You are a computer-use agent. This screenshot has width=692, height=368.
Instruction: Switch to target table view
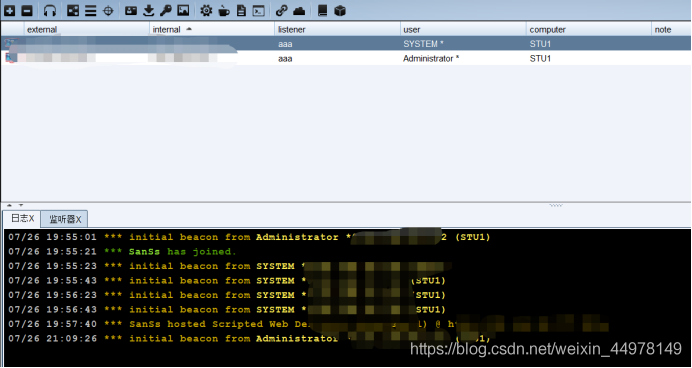coord(108,11)
